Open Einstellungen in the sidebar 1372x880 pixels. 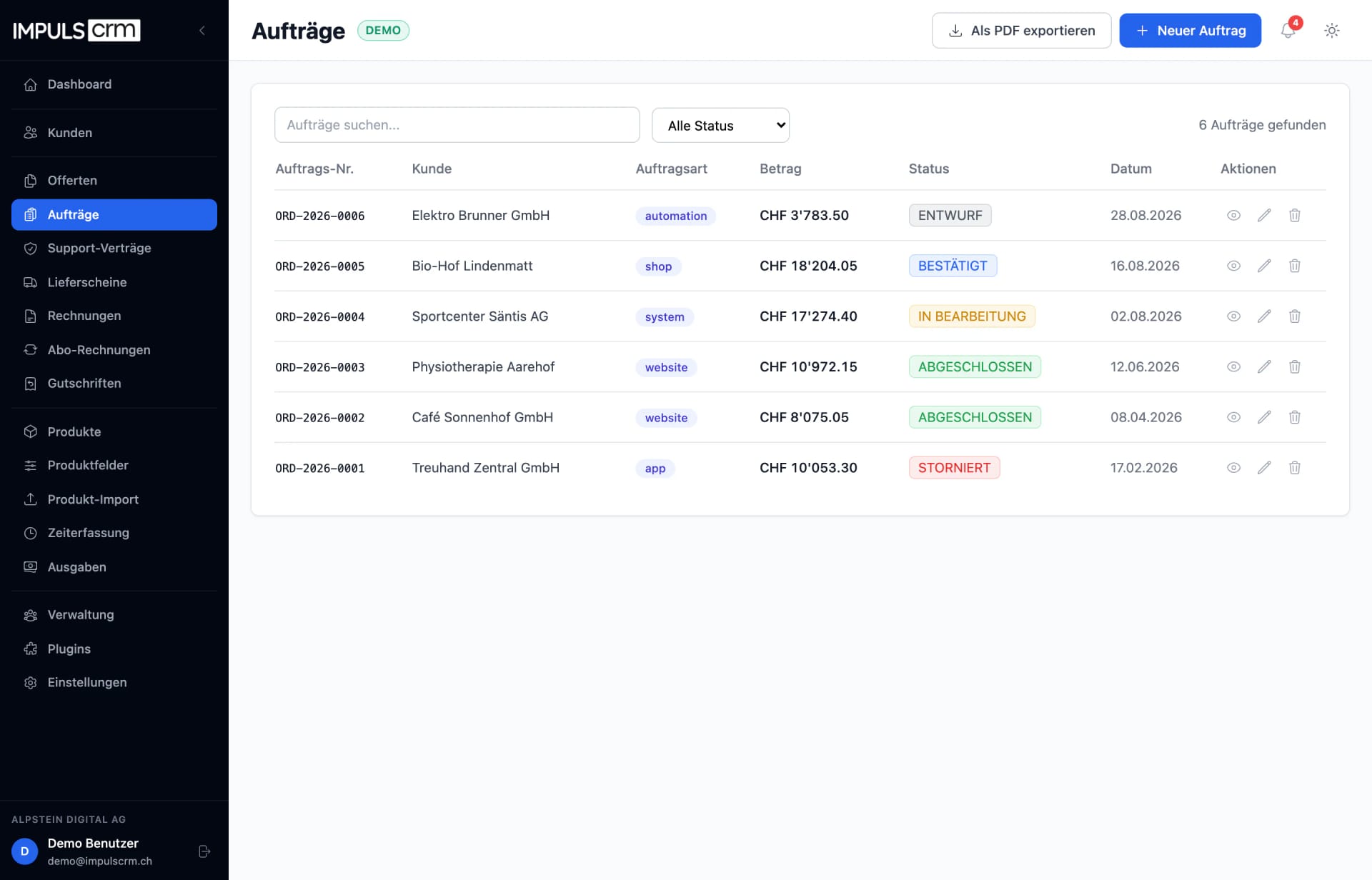click(x=114, y=683)
